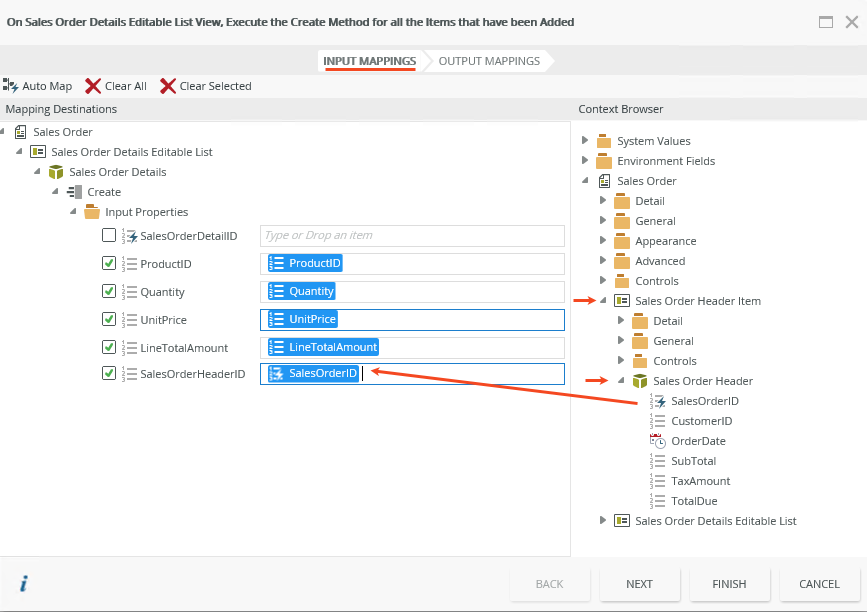Select CustomerID in the Context Browser
Screen dimensions: 867x612
point(701,421)
